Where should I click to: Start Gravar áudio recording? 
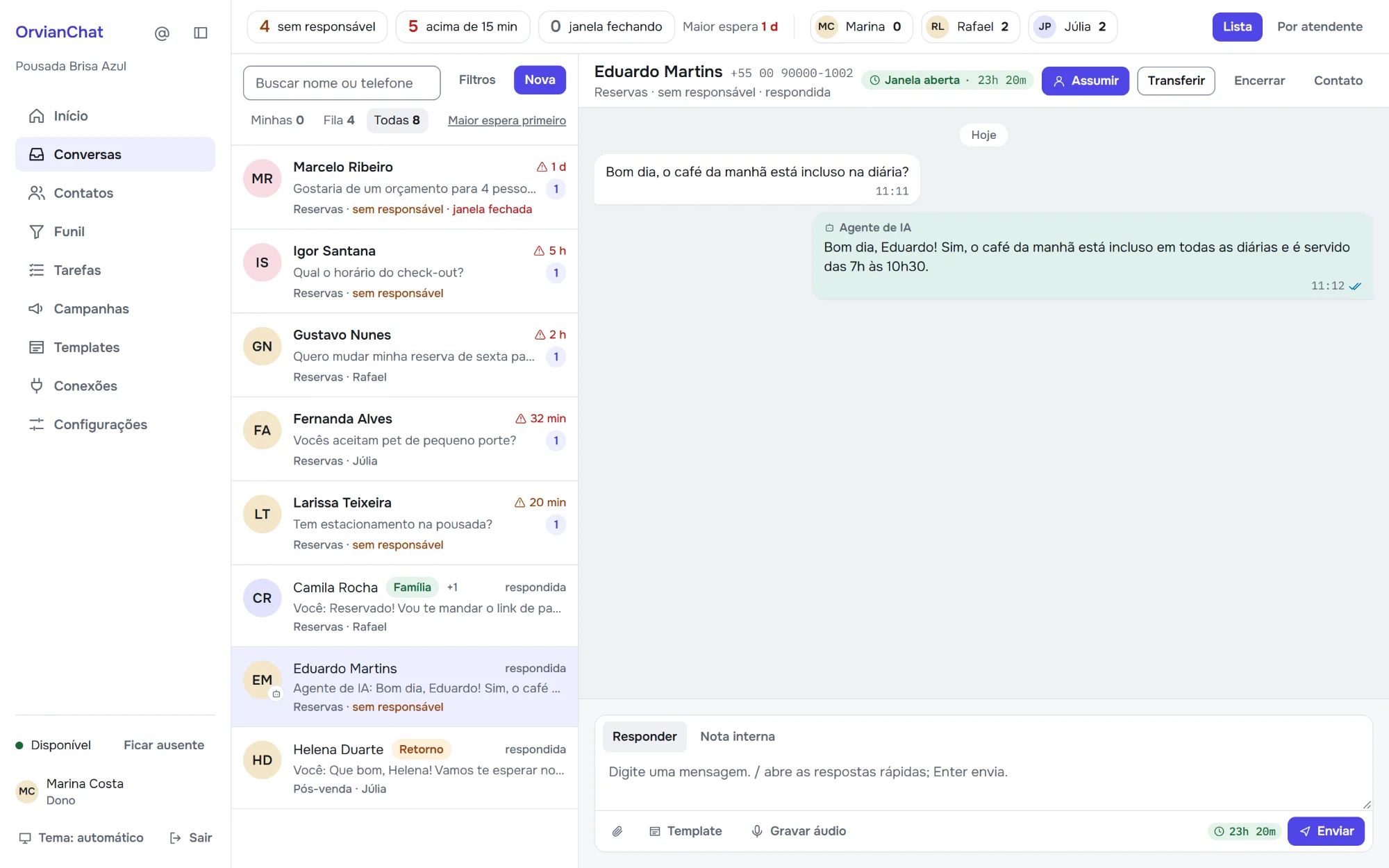click(799, 831)
